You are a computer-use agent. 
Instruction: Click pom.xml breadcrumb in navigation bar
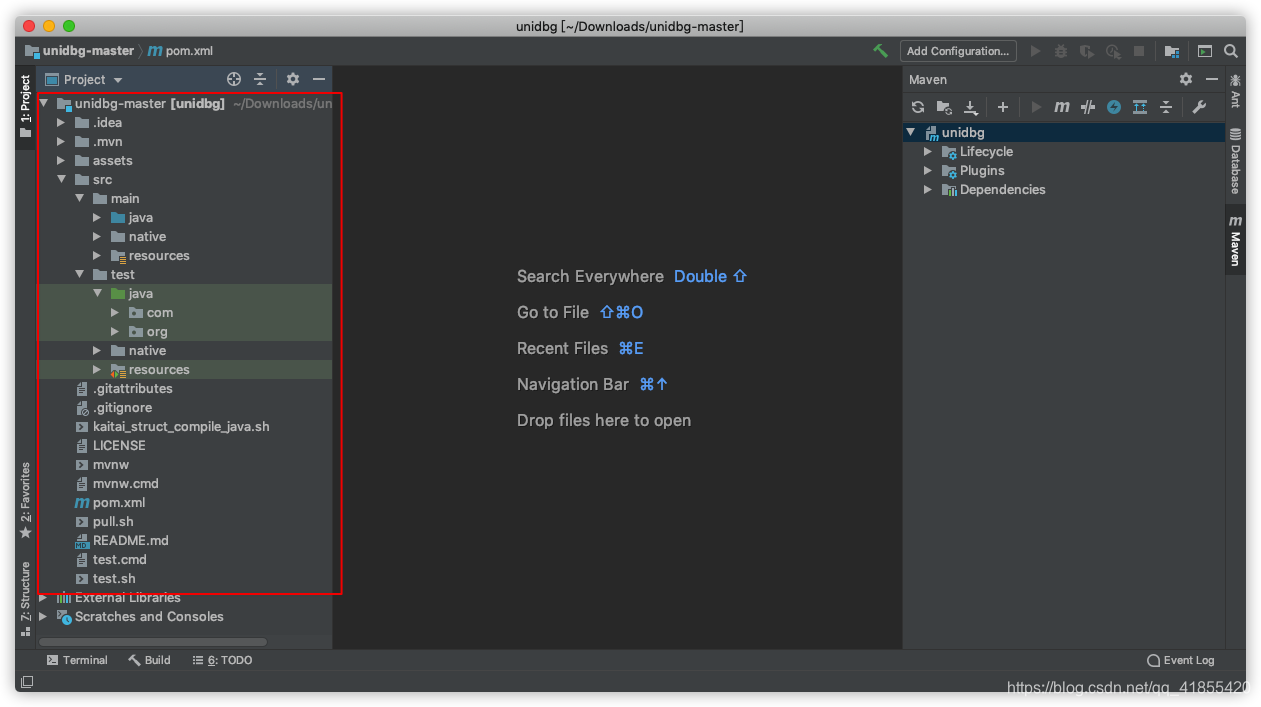tap(182, 51)
